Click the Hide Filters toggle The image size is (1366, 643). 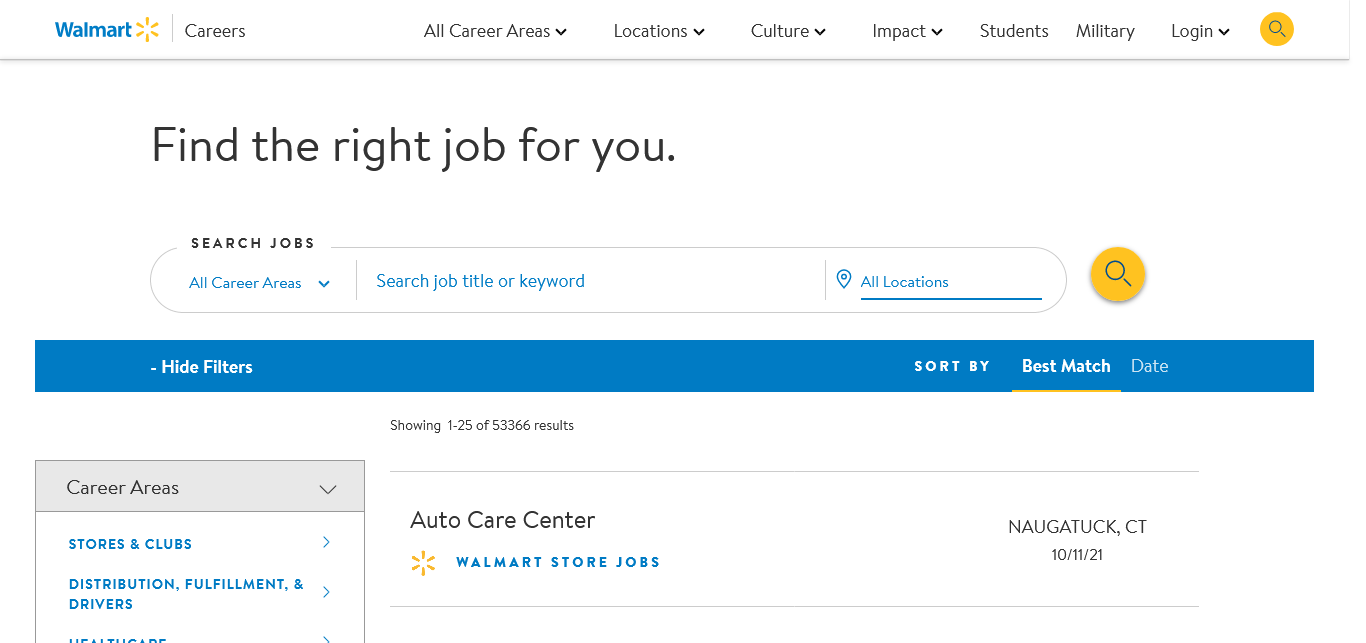tap(201, 367)
